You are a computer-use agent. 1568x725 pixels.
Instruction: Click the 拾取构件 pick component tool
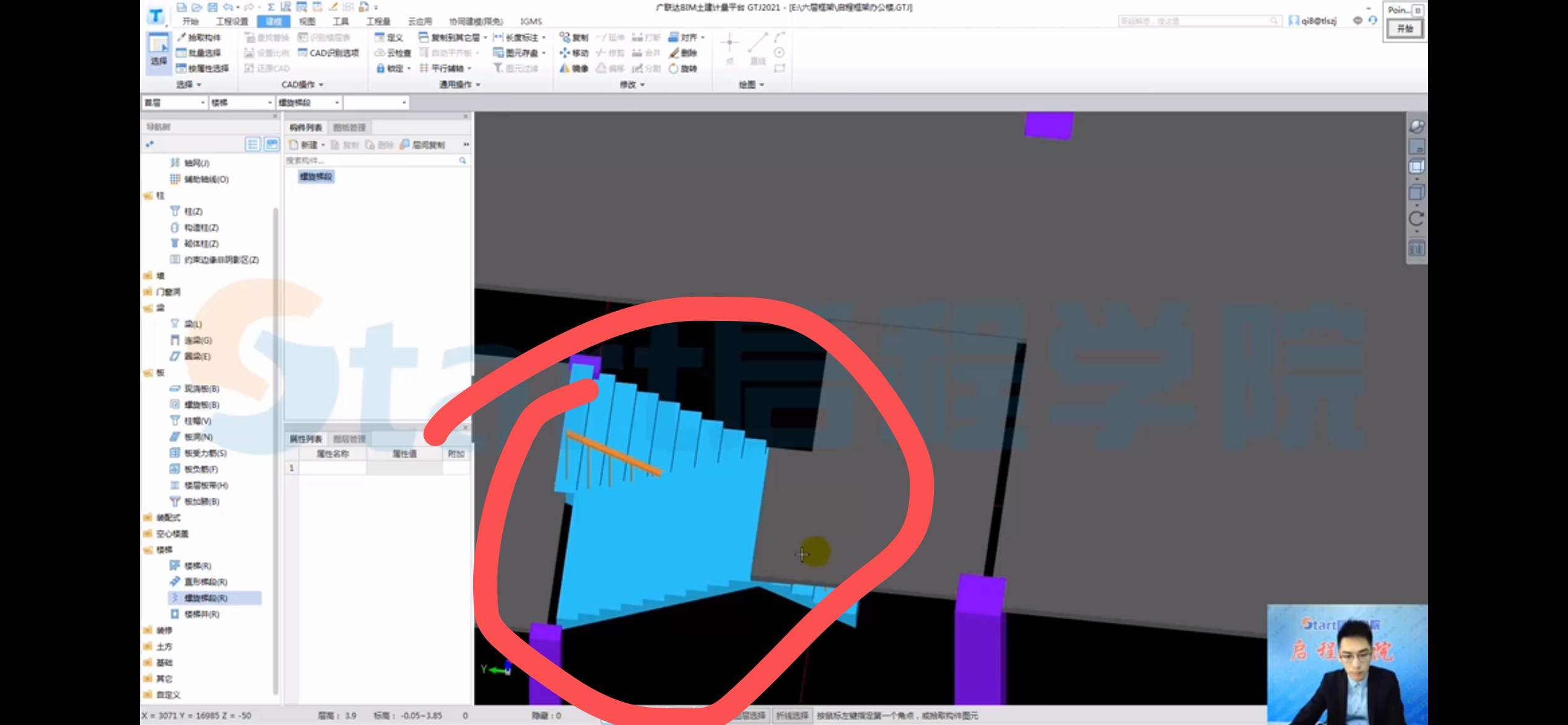point(198,37)
